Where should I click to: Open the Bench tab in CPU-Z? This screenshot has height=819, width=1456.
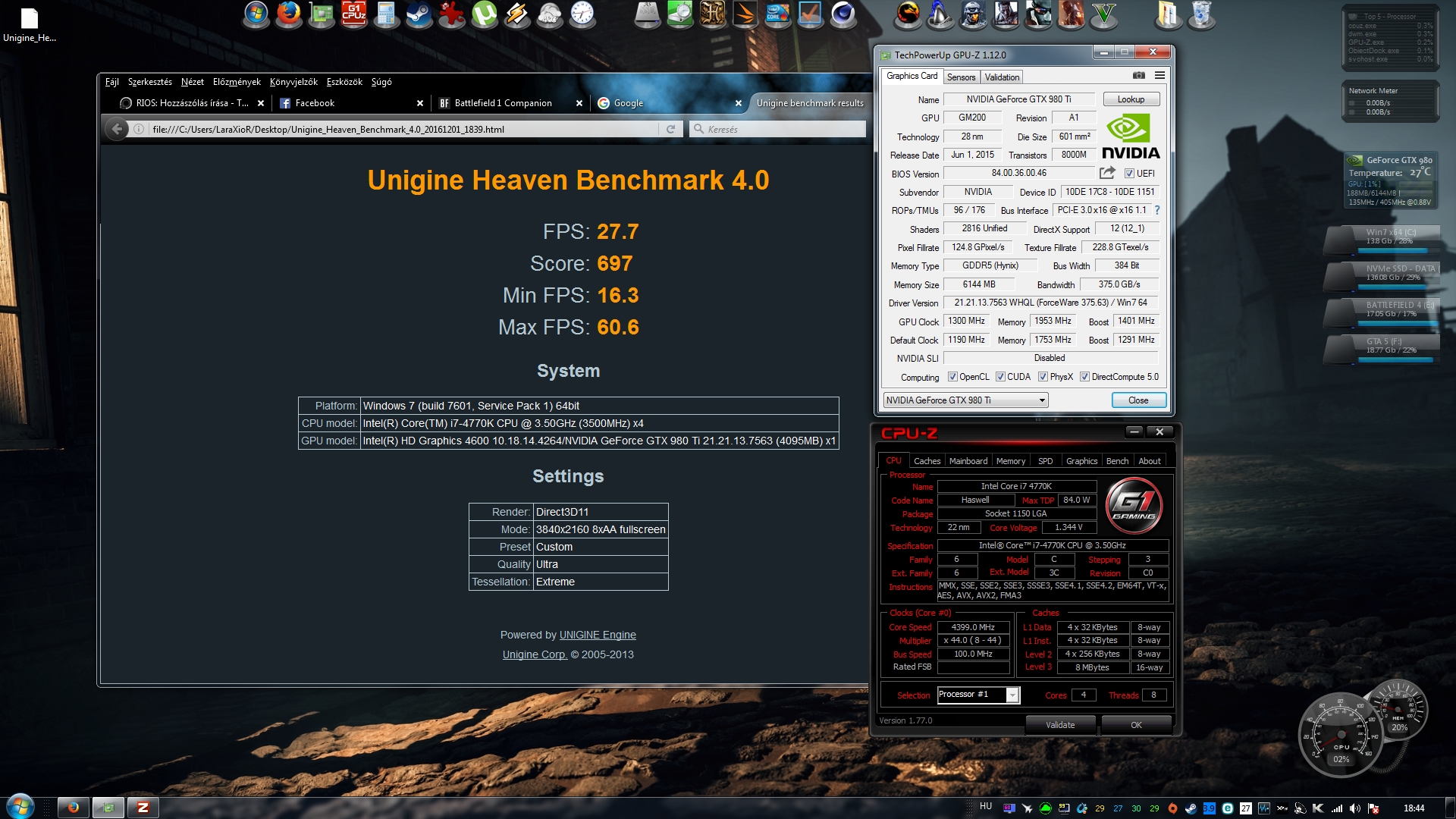(1117, 461)
